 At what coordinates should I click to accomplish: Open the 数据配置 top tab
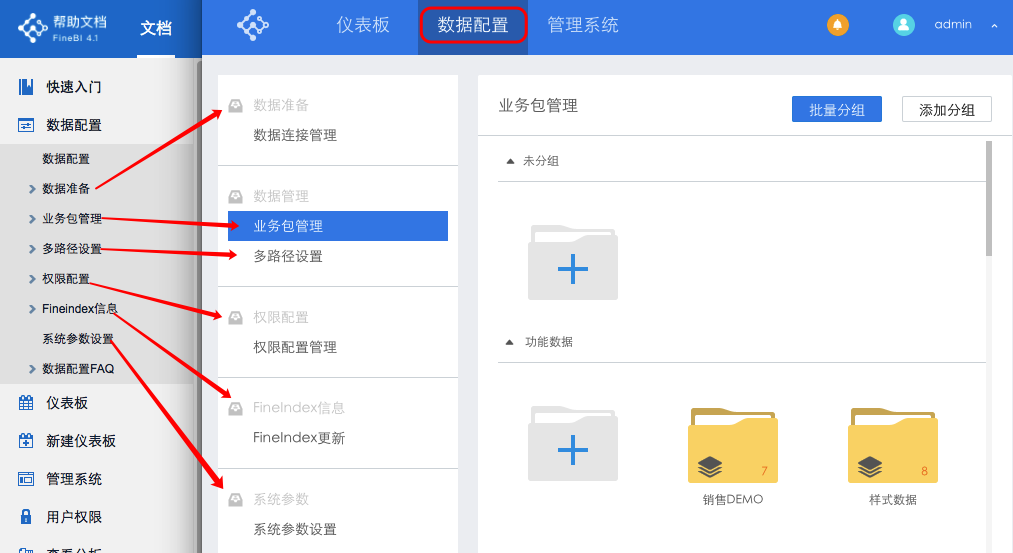(x=473, y=25)
